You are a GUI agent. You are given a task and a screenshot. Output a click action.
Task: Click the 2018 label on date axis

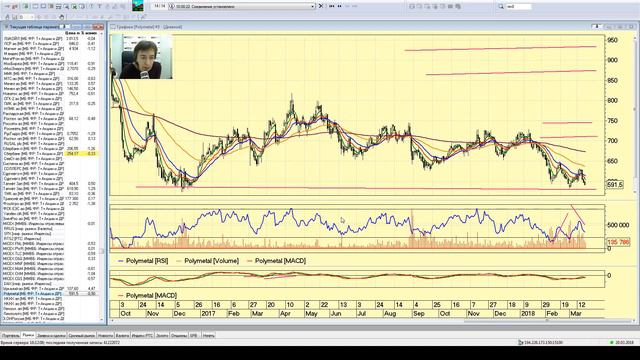pyautogui.click(x=528, y=314)
